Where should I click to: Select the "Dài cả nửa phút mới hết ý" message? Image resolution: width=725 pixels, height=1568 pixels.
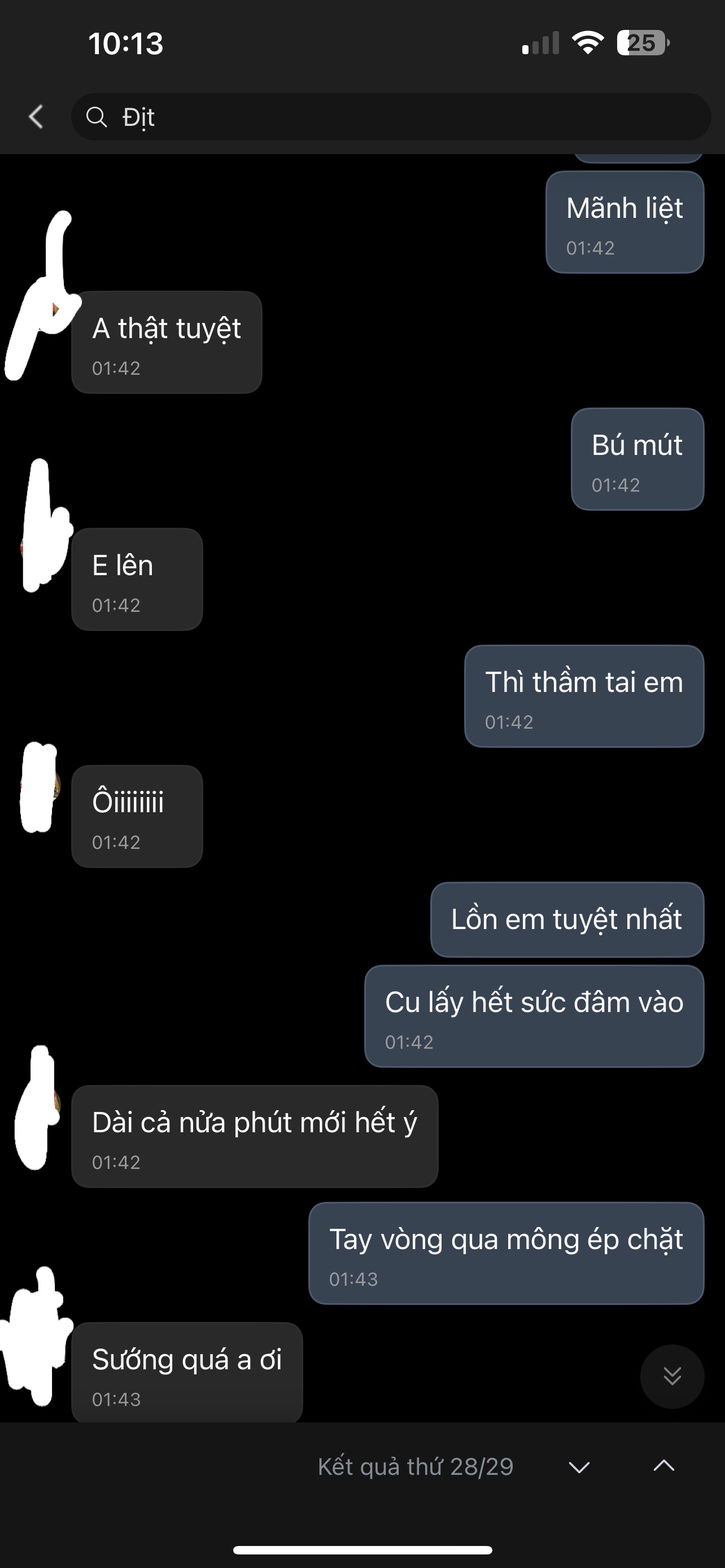click(x=255, y=1136)
